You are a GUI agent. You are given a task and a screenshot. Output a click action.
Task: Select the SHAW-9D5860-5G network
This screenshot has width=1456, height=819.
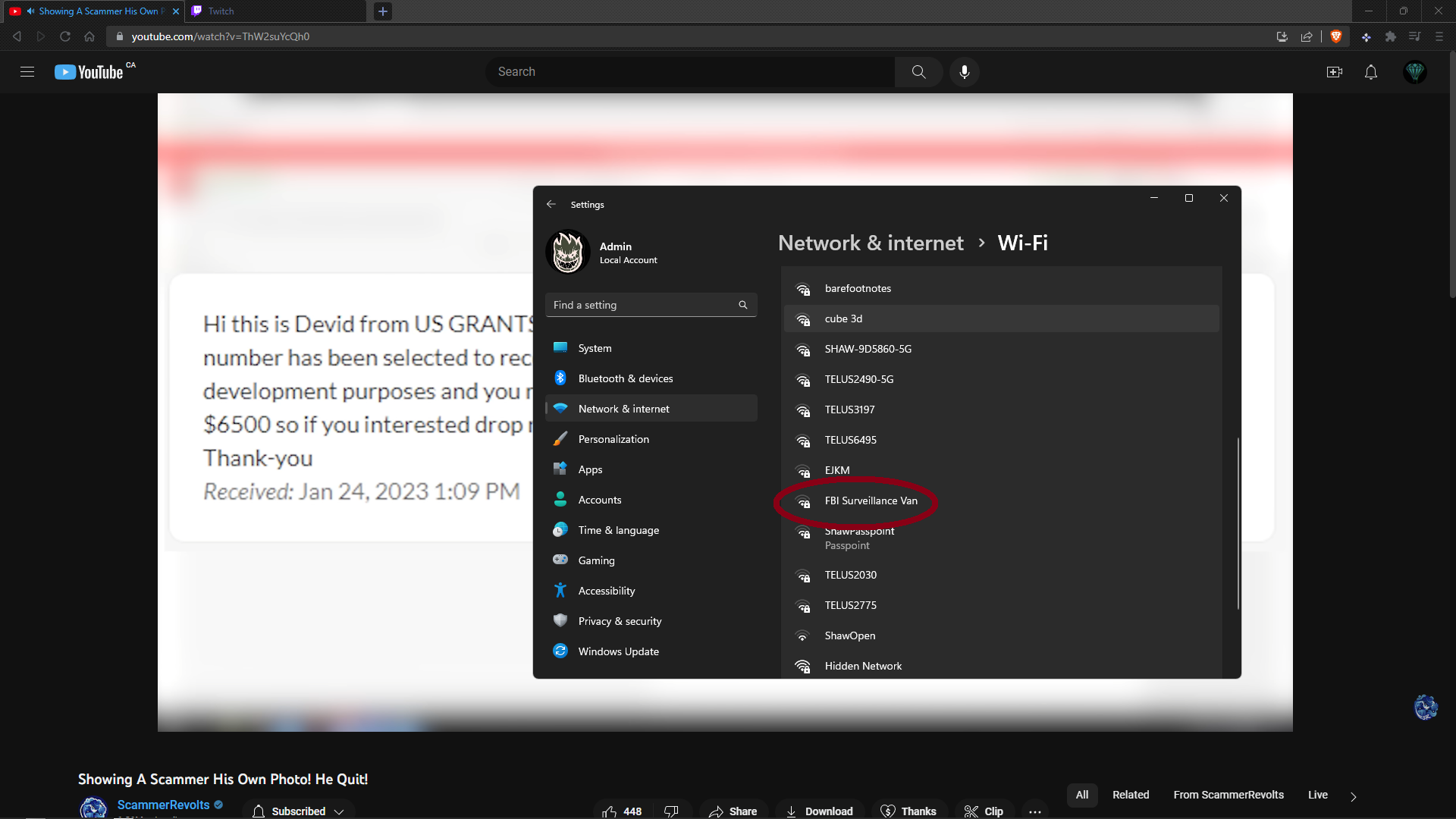point(1001,349)
